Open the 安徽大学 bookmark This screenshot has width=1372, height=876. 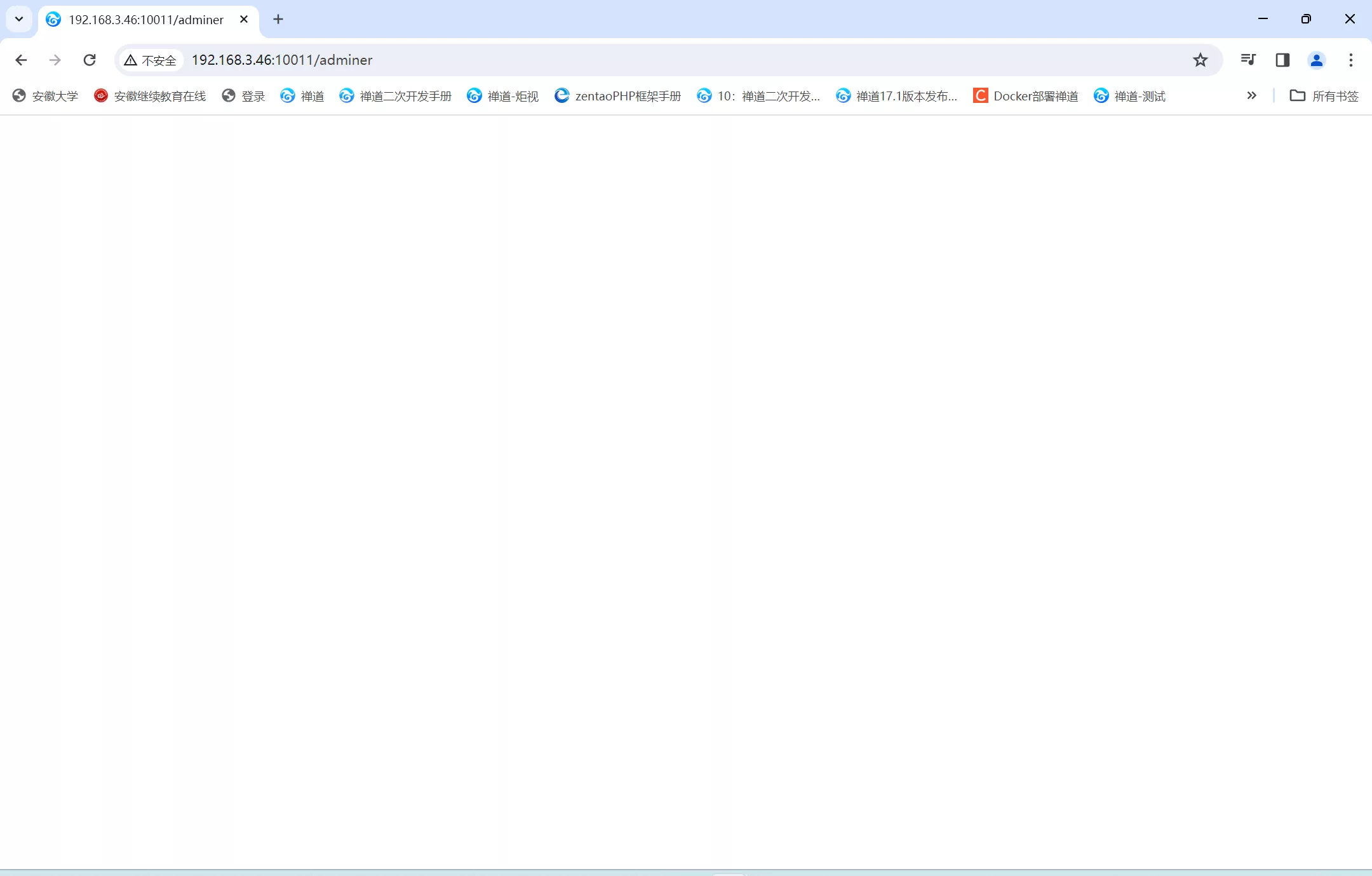(45, 96)
